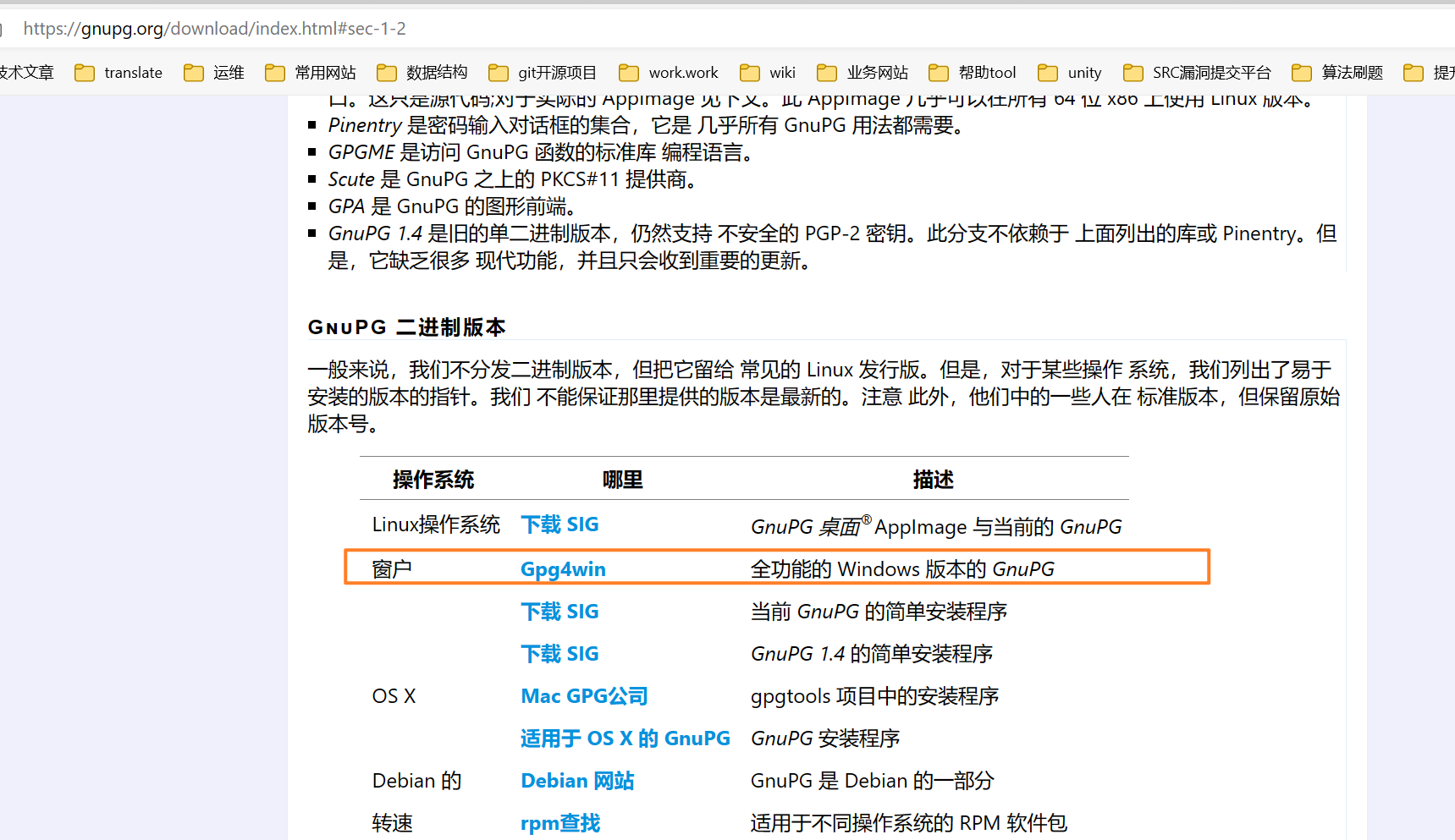Open the 数据结构 bookmark folder
The width and height of the screenshot is (1455, 840).
tap(422, 73)
